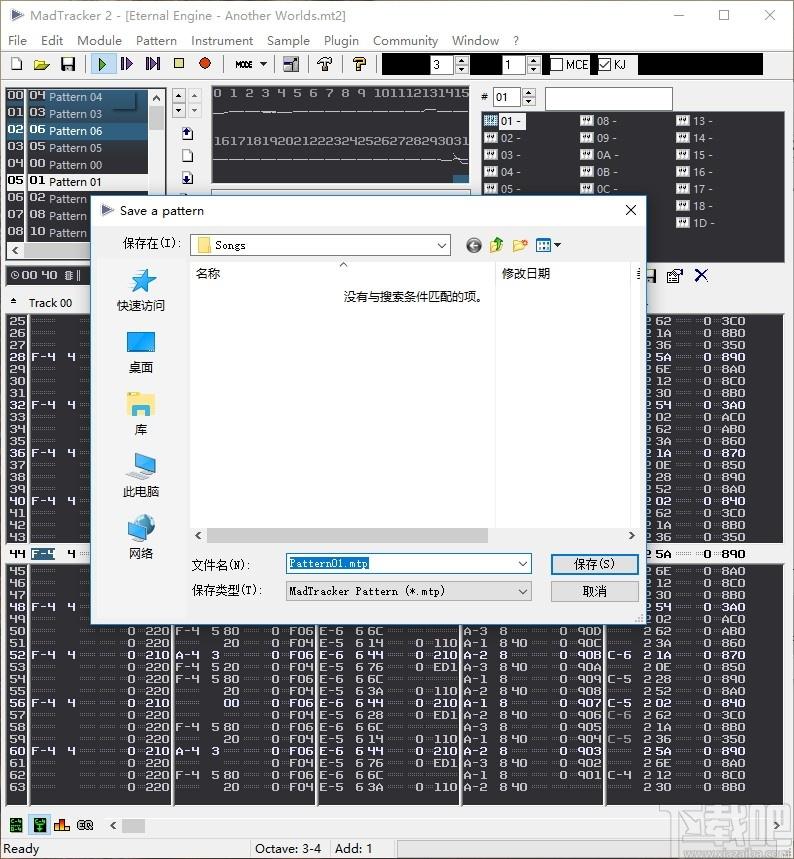Image resolution: width=794 pixels, height=859 pixels.
Task: Select Pattern 06 in the order list
Action: 77,130
